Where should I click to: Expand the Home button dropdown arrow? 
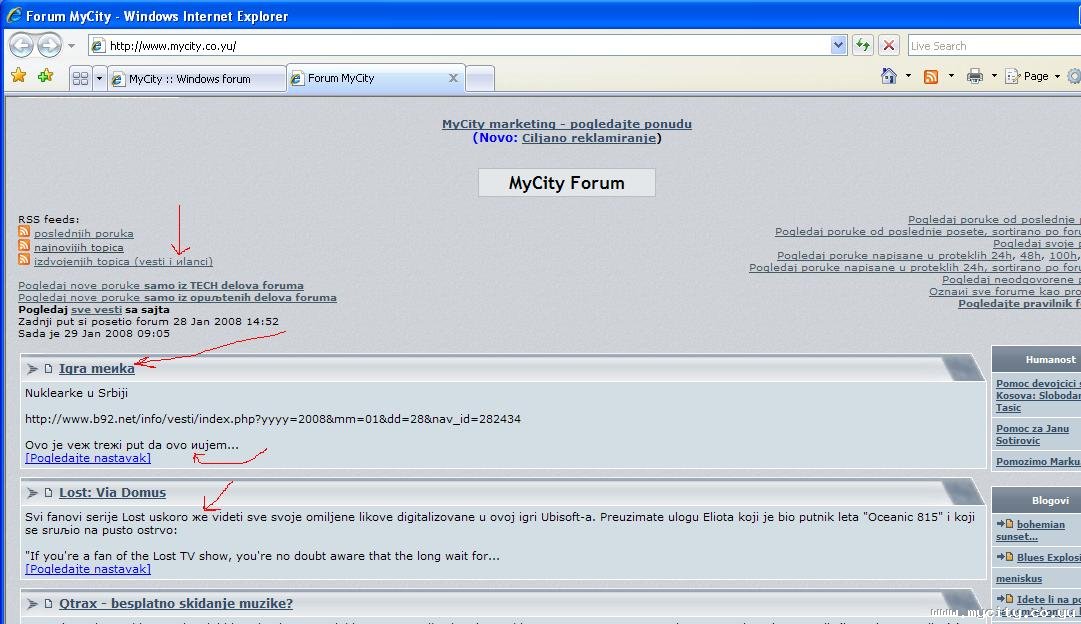tap(908, 76)
